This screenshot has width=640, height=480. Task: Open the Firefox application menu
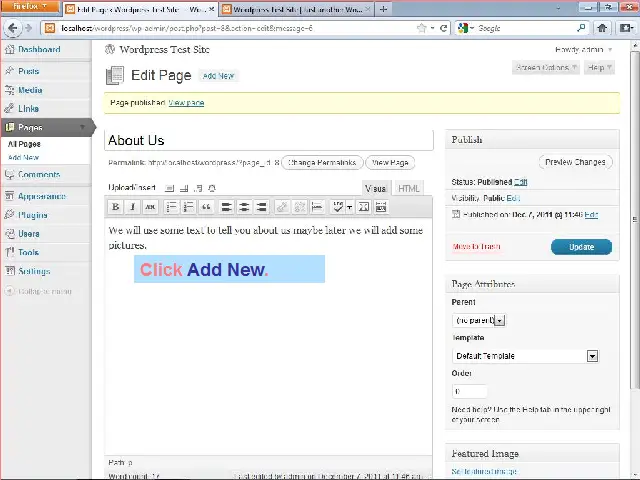pyautogui.click(x=30, y=6)
